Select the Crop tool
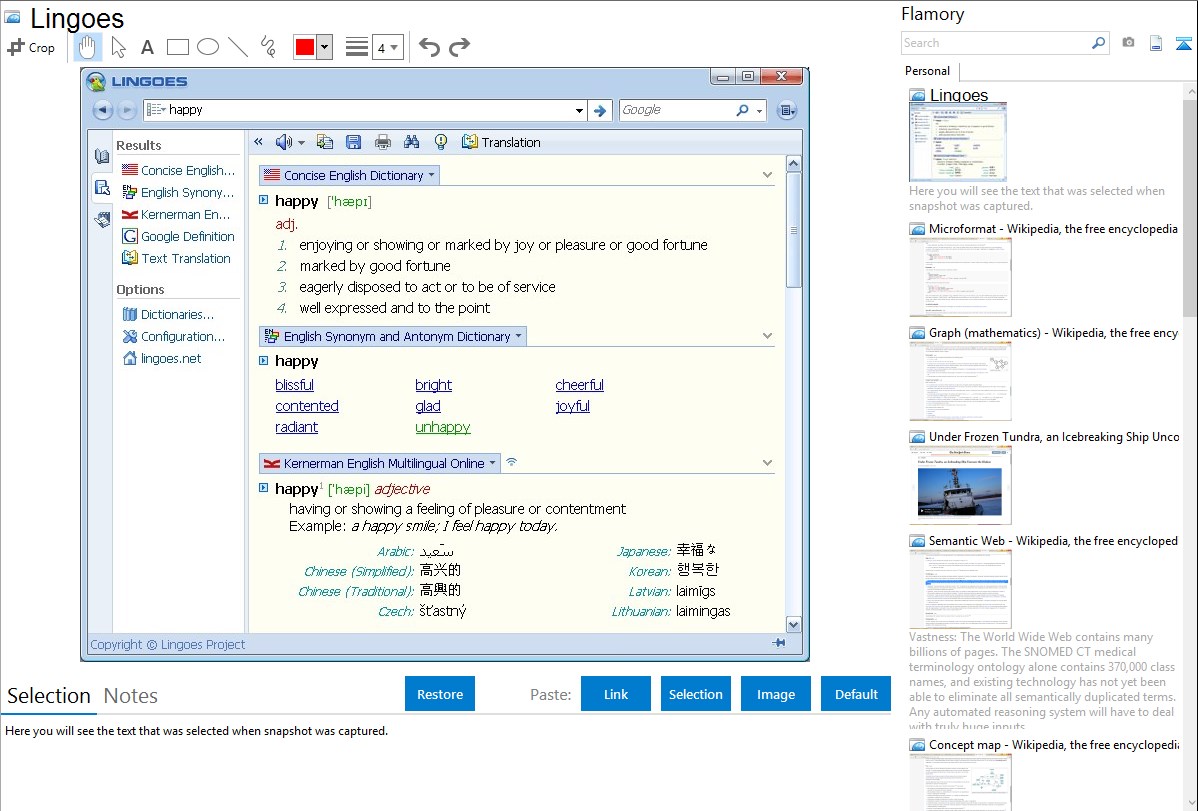 [31, 47]
